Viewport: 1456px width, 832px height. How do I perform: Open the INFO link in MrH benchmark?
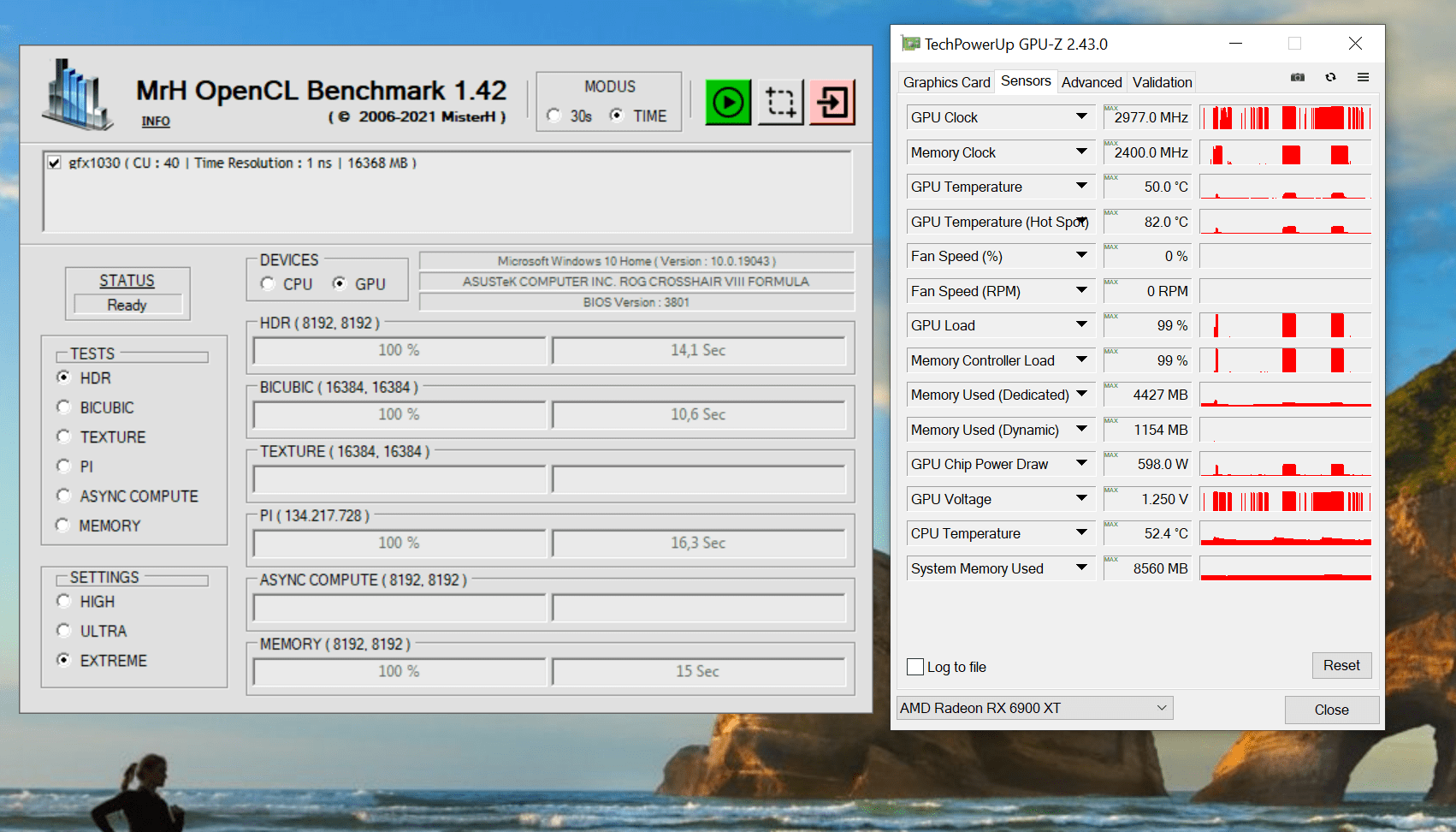[x=156, y=122]
